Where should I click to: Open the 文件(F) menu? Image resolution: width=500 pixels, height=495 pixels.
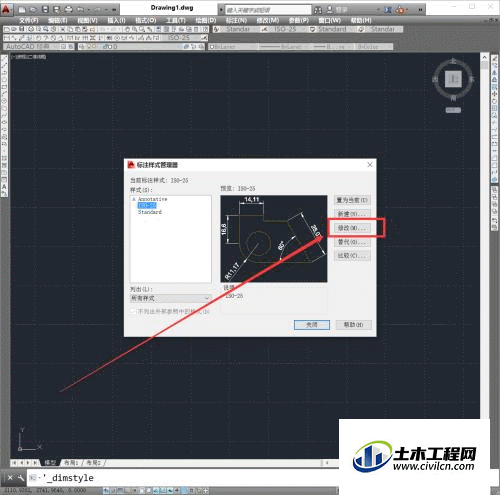(x=29, y=20)
